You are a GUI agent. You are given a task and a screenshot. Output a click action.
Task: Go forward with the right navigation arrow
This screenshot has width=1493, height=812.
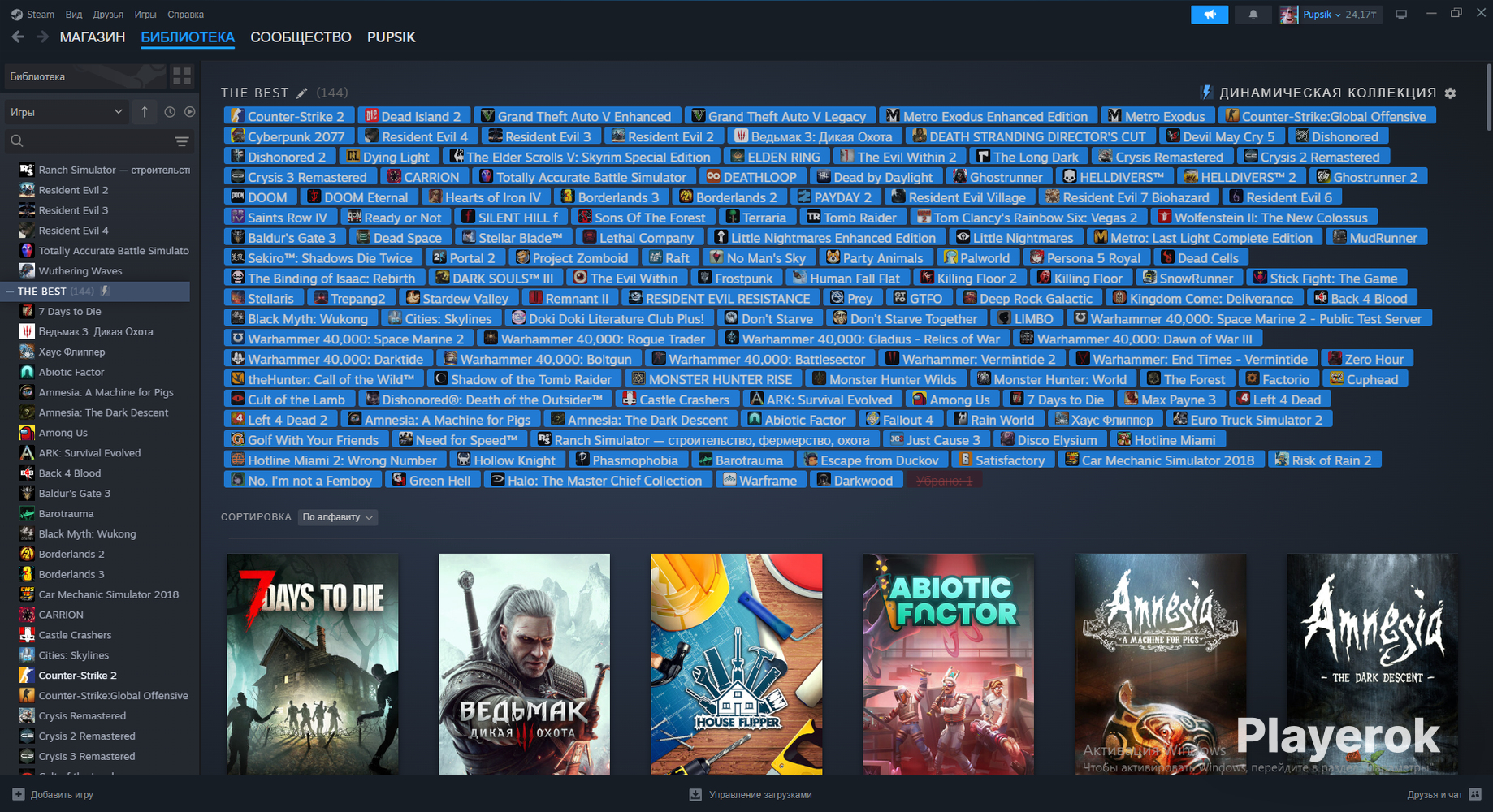point(42,37)
